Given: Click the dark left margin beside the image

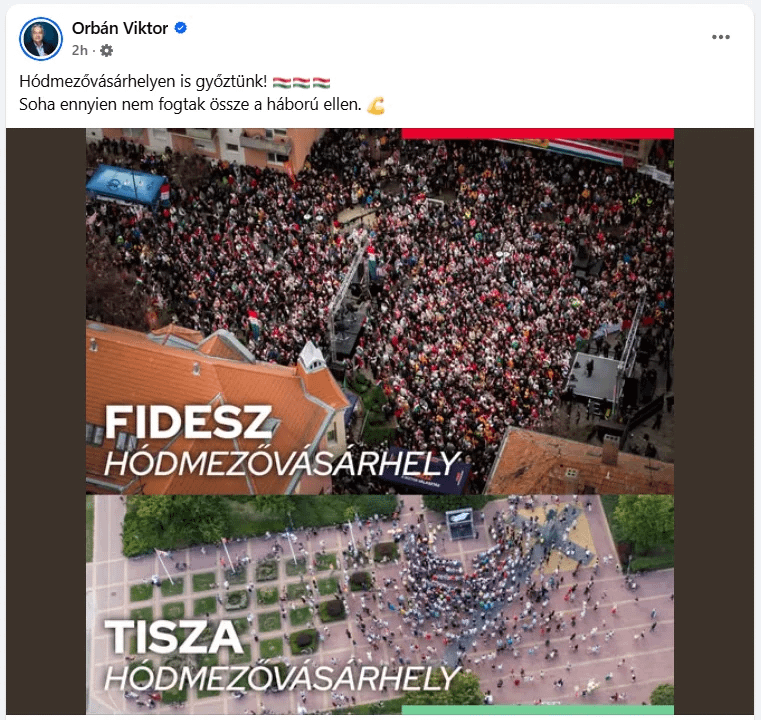Looking at the screenshot, I should click(46, 421).
